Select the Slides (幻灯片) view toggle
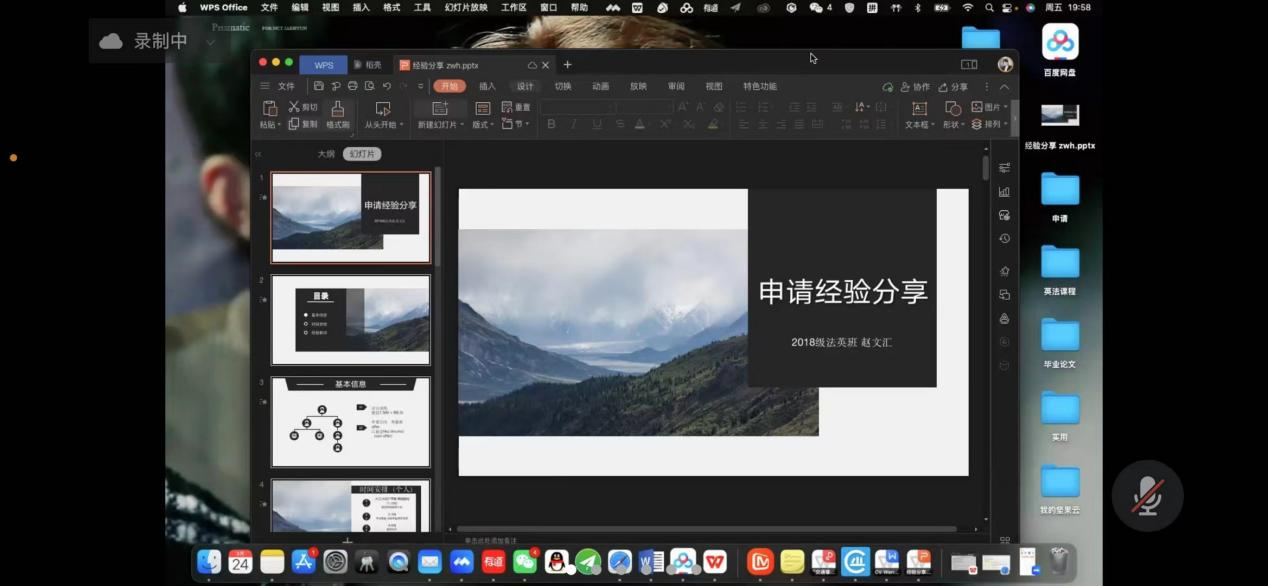Viewport: 1268px width, 586px height. [x=362, y=154]
